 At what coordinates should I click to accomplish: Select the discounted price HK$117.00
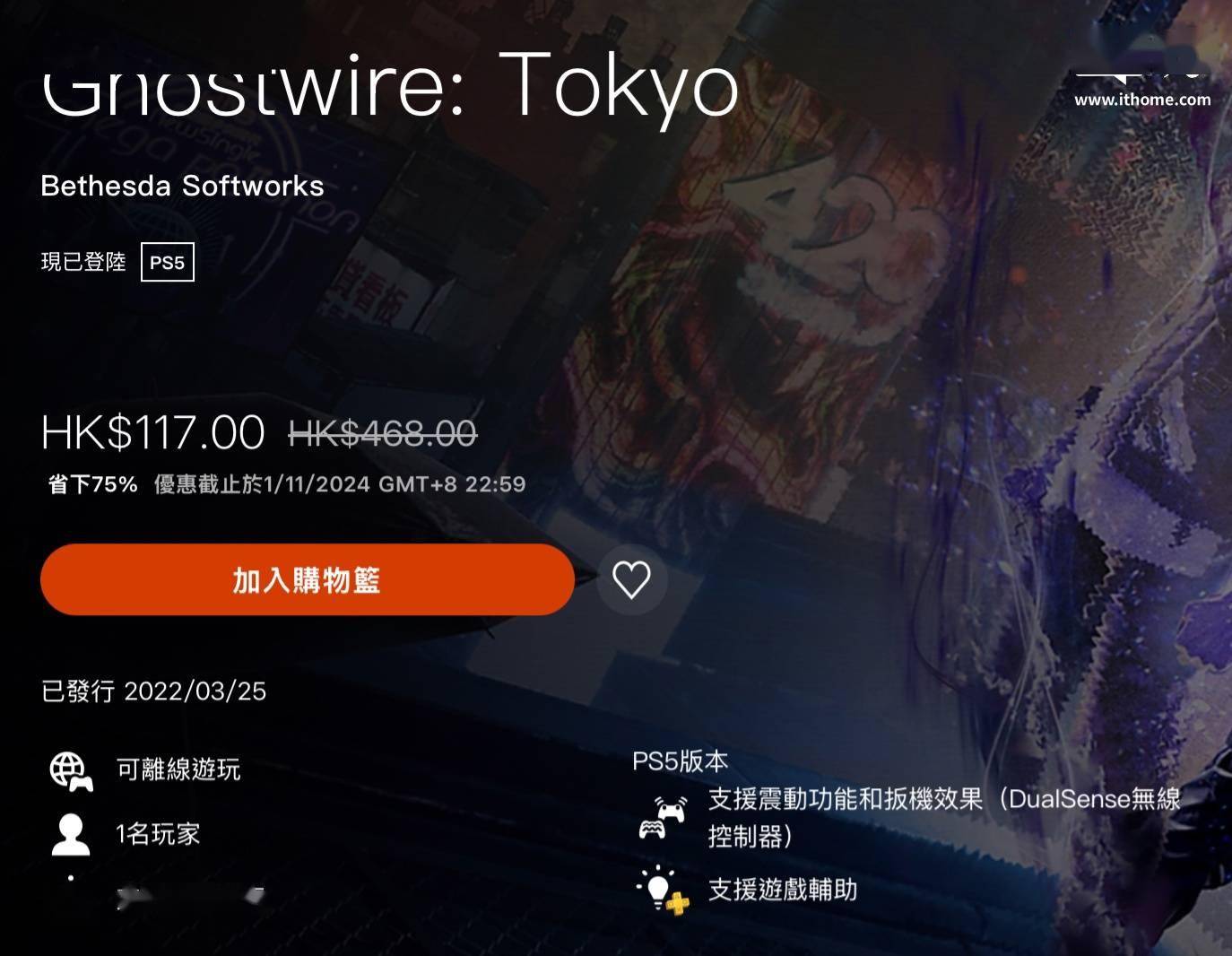(x=152, y=432)
